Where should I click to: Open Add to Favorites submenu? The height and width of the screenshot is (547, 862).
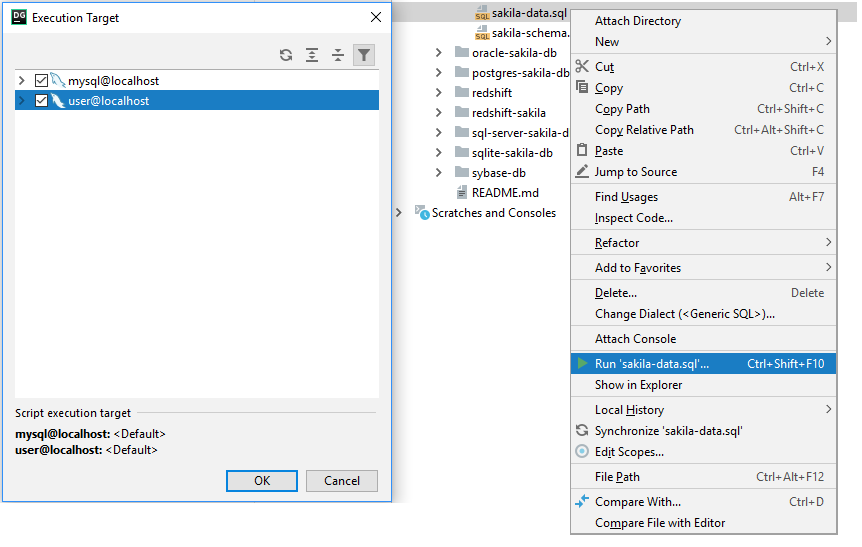pyautogui.click(x=704, y=268)
